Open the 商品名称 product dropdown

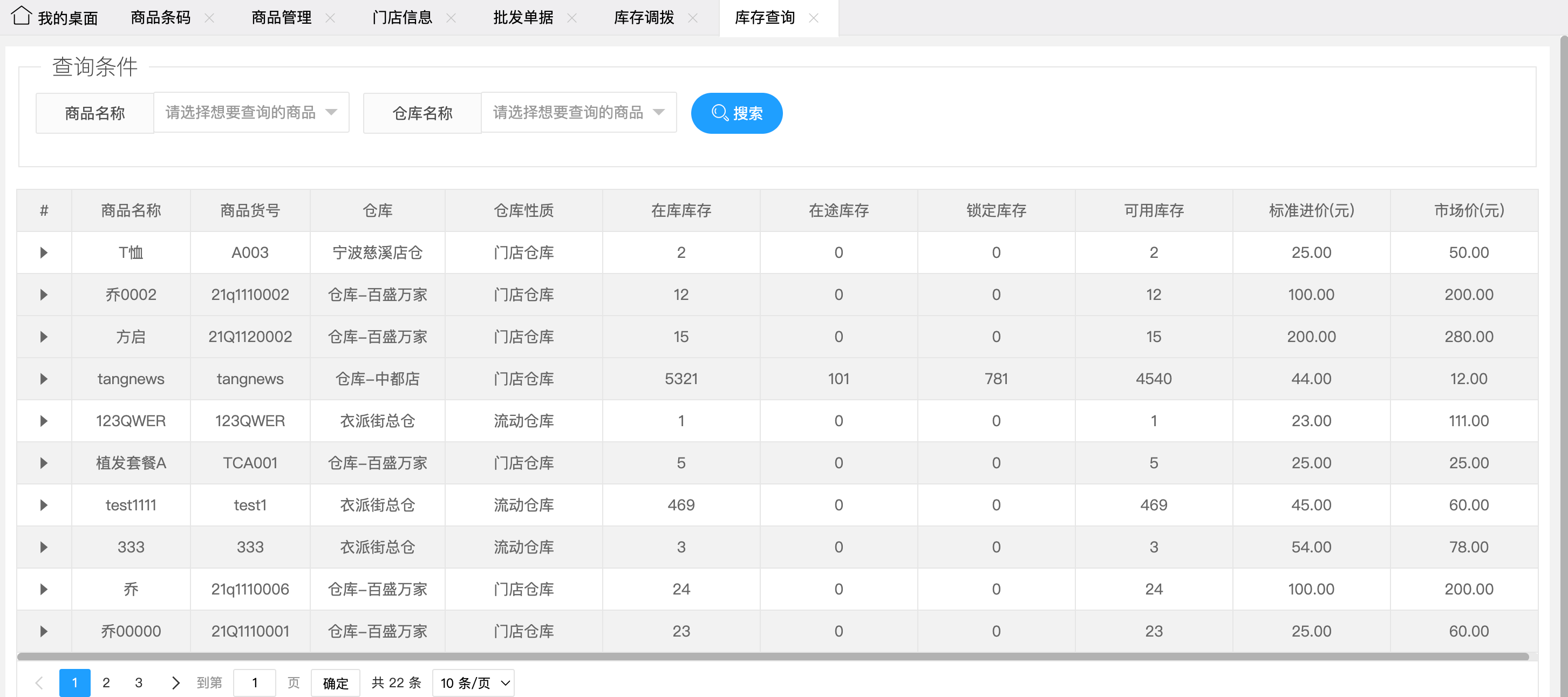pyautogui.click(x=251, y=113)
